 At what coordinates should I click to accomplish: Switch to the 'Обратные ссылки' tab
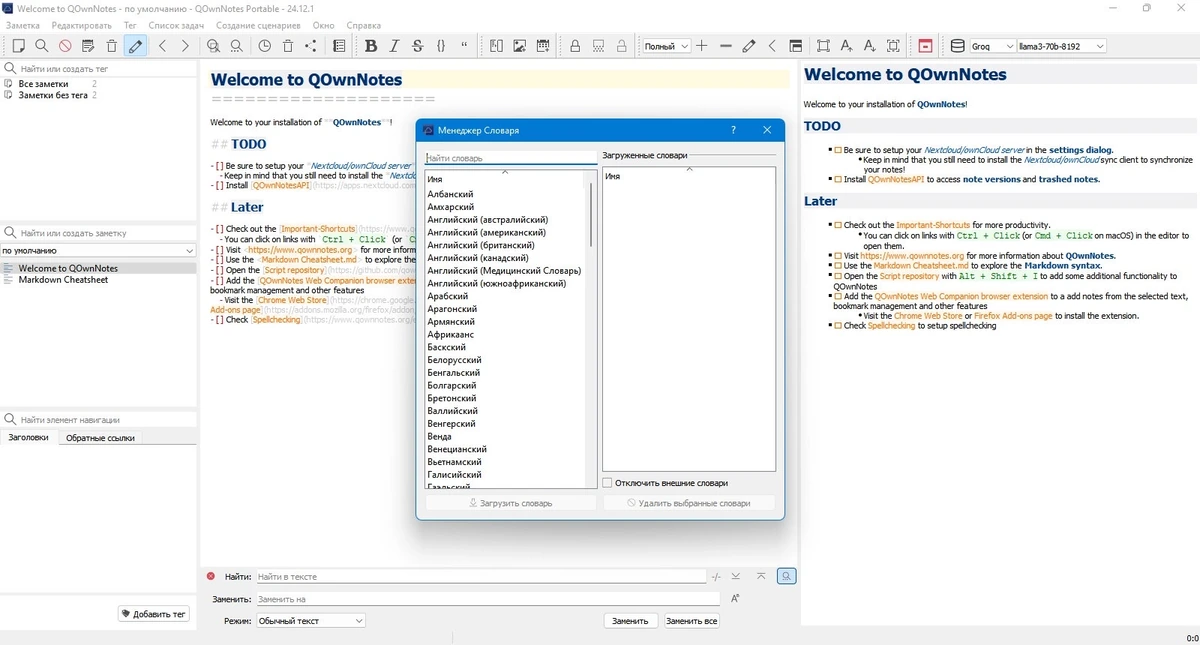(x=100, y=438)
